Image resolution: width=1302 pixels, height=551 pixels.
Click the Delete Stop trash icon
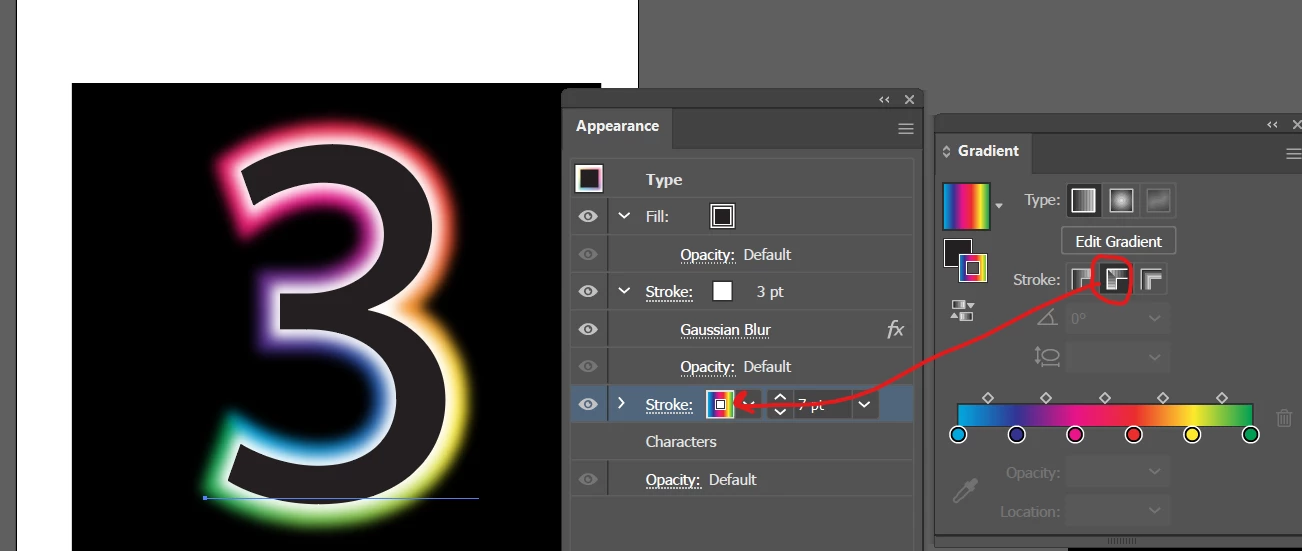tap(1285, 418)
